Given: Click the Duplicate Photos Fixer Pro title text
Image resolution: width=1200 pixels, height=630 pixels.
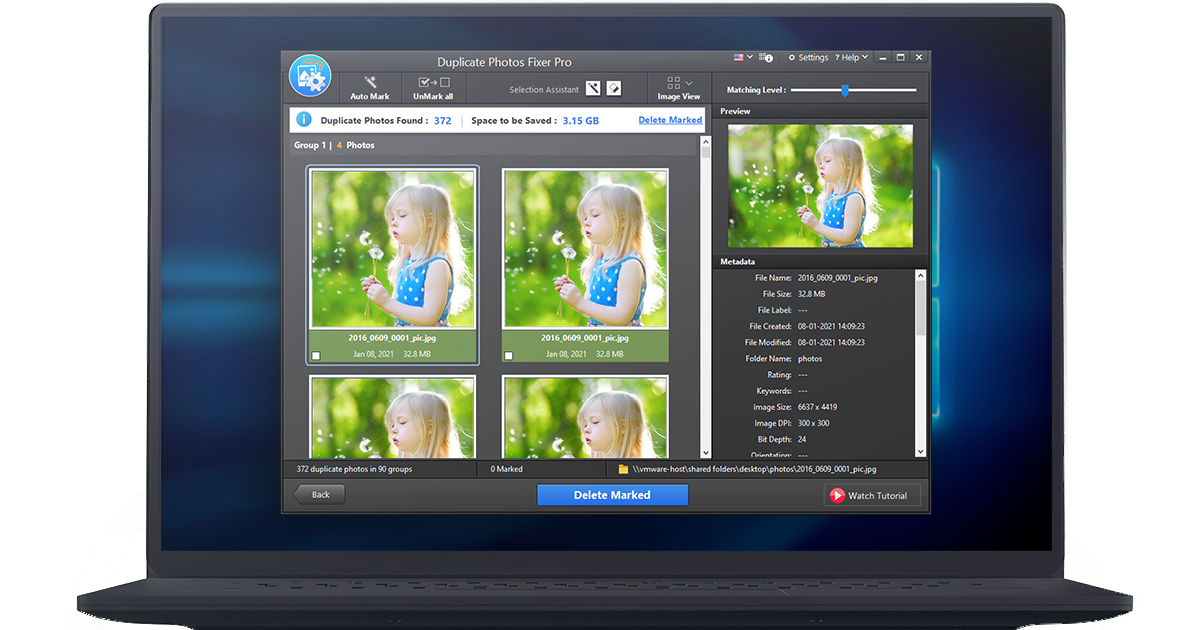Looking at the screenshot, I should [x=504, y=62].
